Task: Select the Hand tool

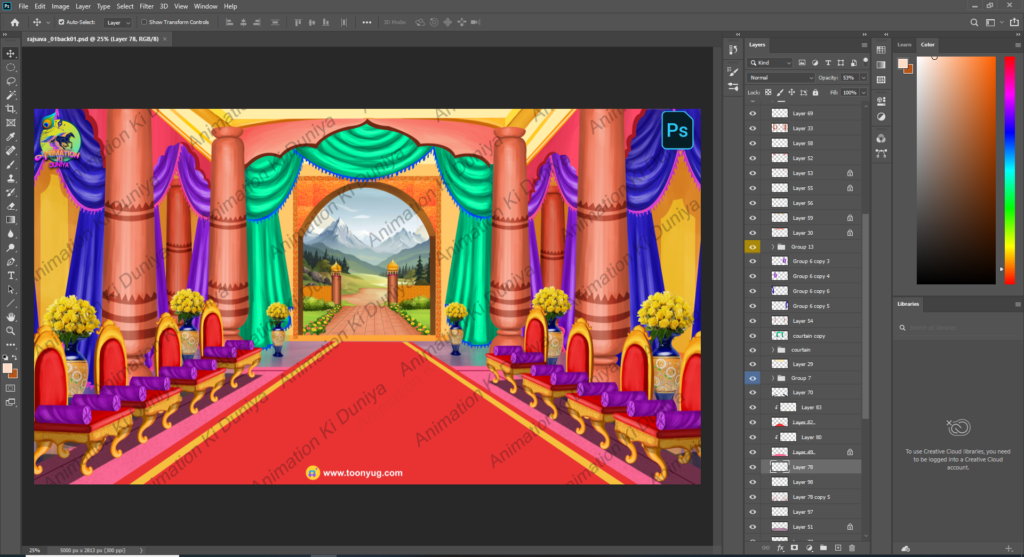Action: pyautogui.click(x=11, y=317)
